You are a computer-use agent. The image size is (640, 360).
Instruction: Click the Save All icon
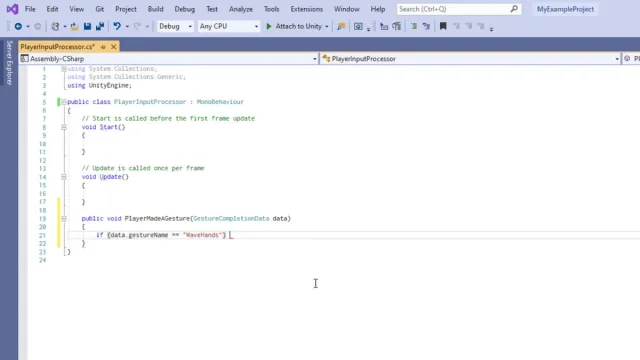point(100,27)
